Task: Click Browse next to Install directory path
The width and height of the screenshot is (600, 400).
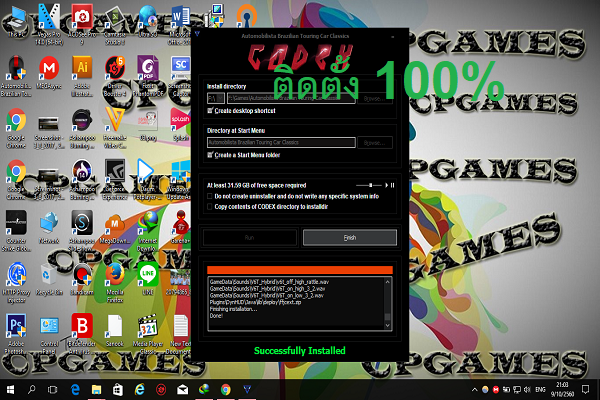Action: pos(374,98)
